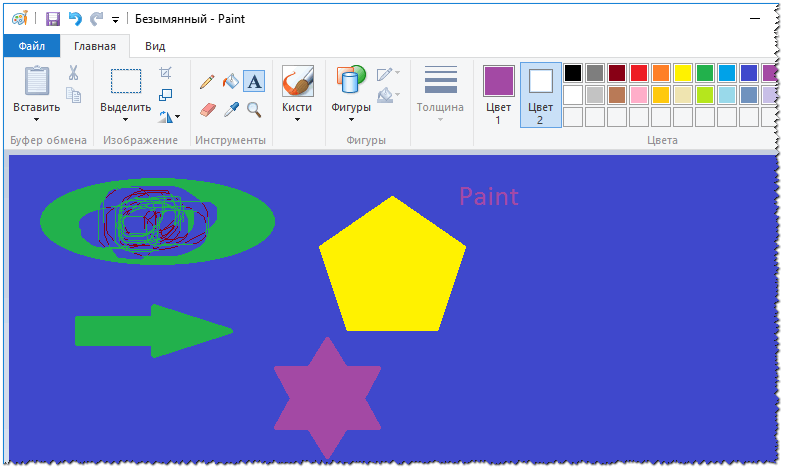789x474 pixels.
Task: Click the Crop icon
Action: [x=165, y=73]
